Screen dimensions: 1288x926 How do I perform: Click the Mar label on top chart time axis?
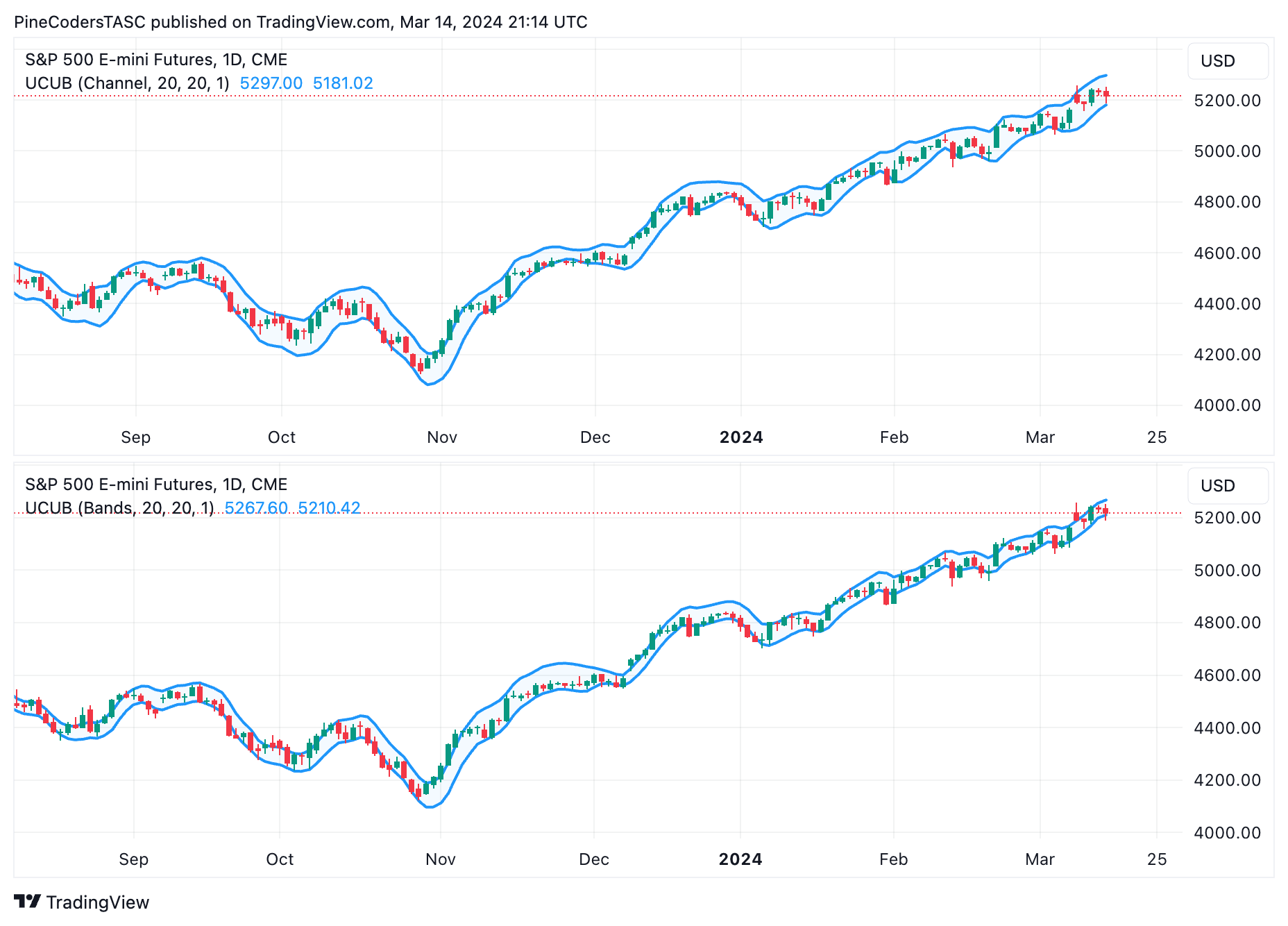pyautogui.click(x=1040, y=438)
